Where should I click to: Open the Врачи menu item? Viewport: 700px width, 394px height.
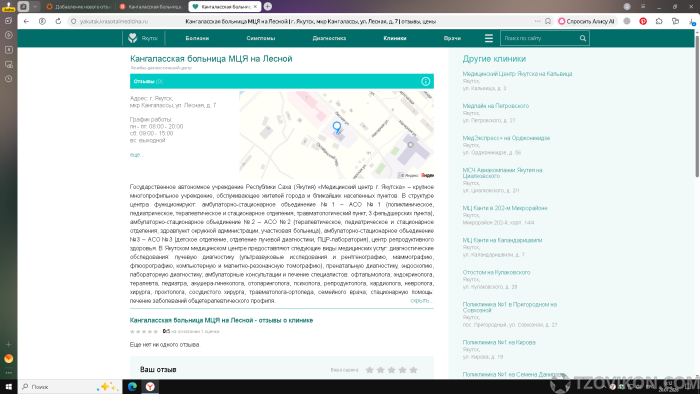click(452, 38)
